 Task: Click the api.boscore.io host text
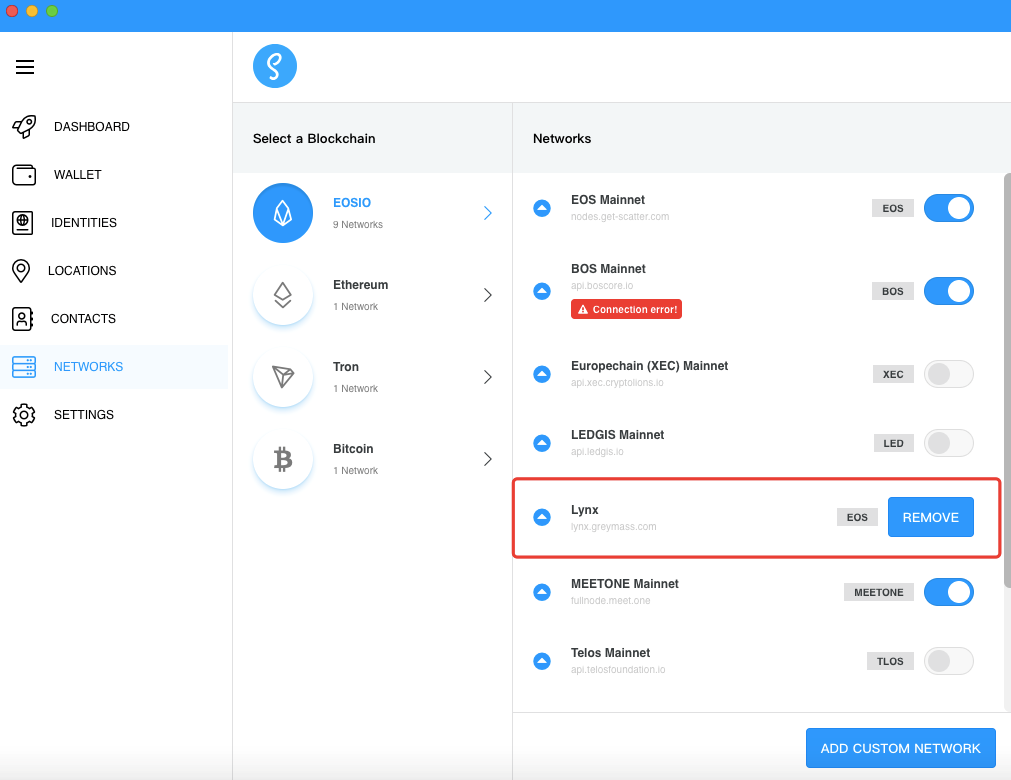(602, 286)
